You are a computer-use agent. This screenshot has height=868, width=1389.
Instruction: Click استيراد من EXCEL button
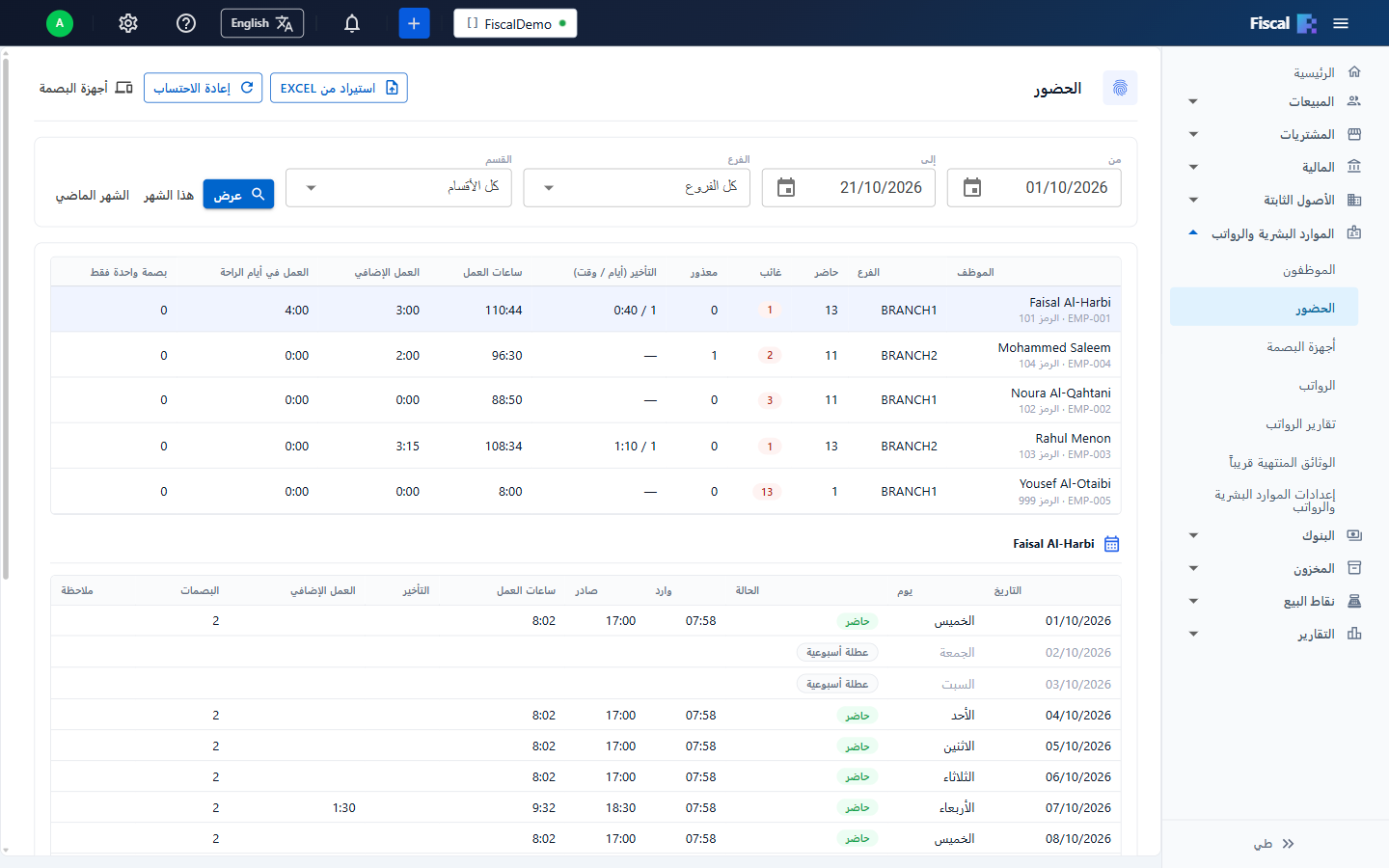(339, 88)
